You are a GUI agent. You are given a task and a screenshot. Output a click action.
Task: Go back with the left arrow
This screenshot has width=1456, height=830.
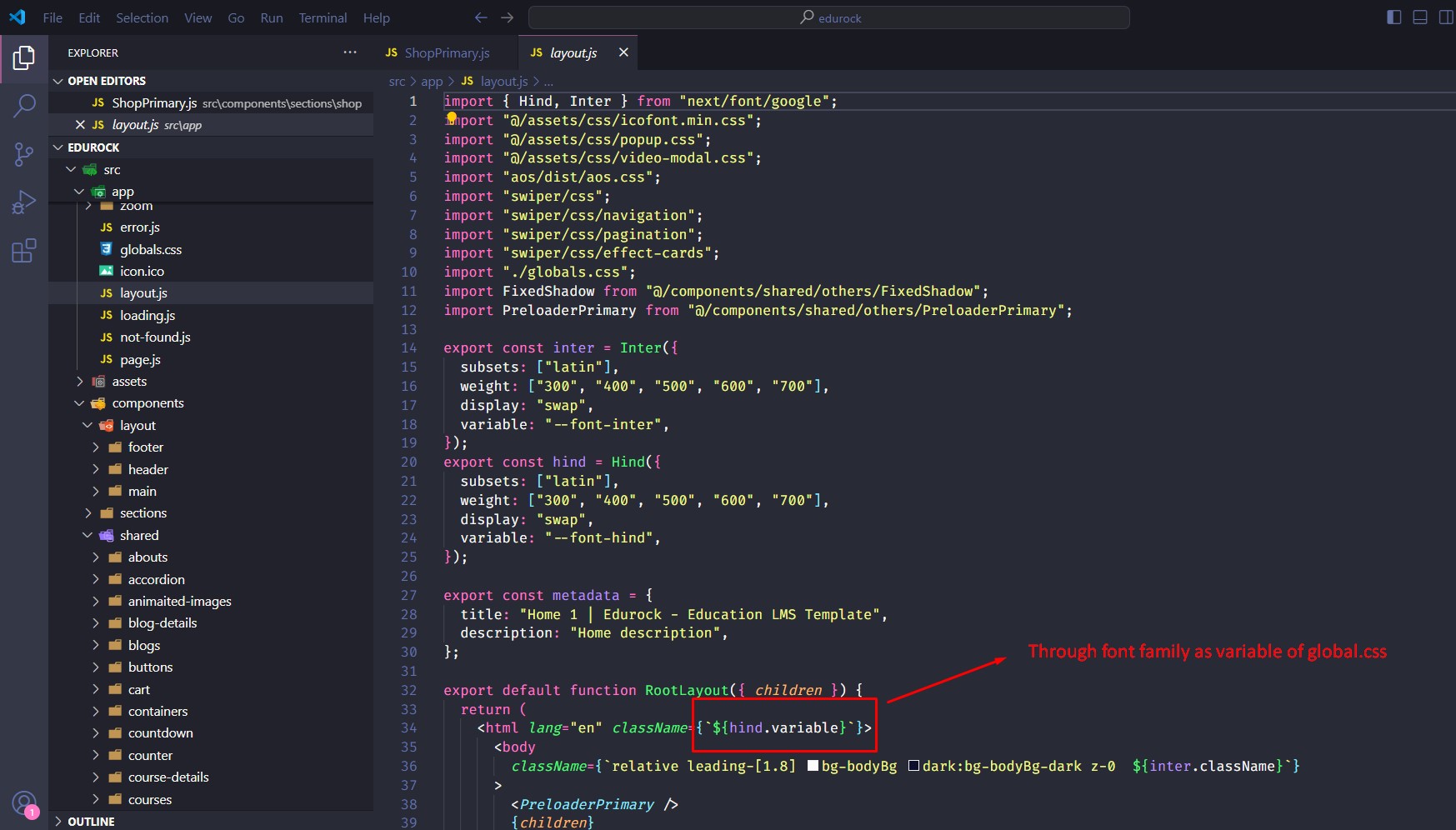pyautogui.click(x=481, y=17)
